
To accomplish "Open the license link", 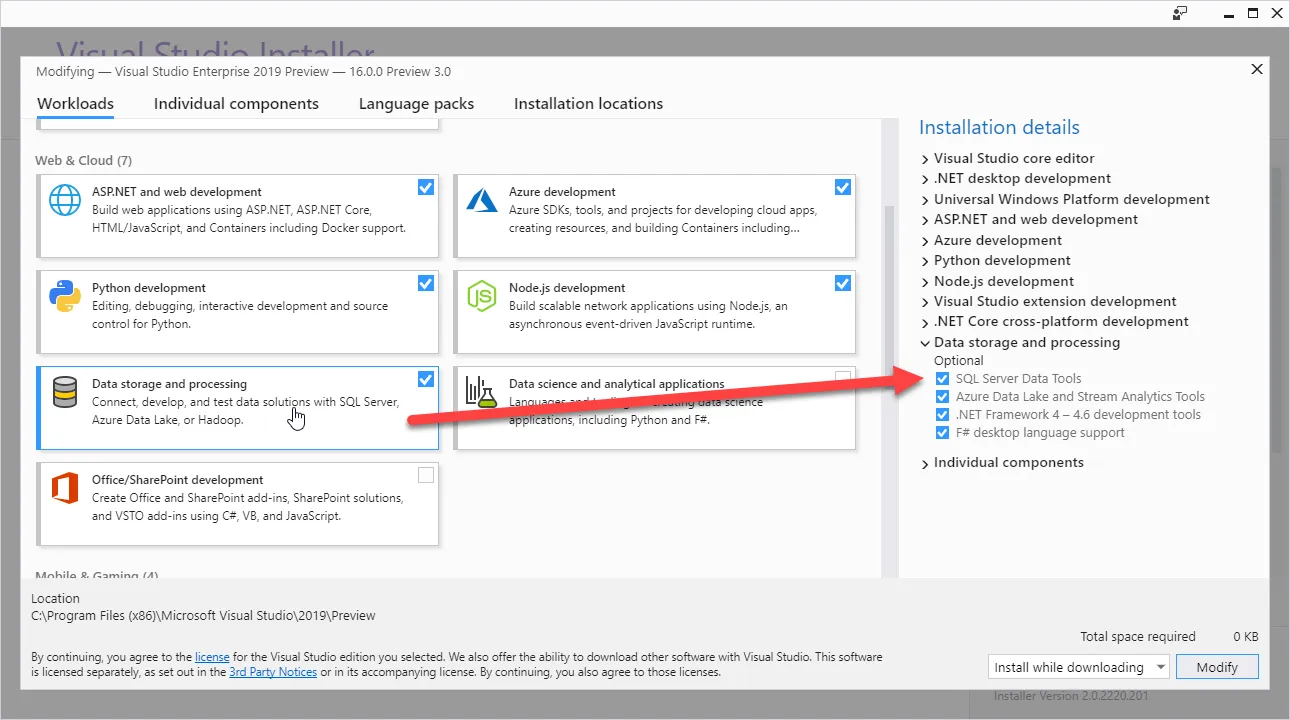I will coord(212,657).
